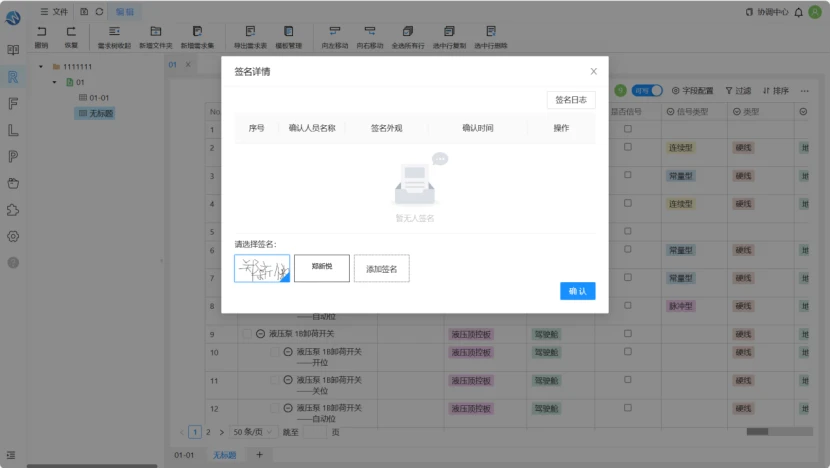Click the horizontal scrollbar thumb under the table

757,431
